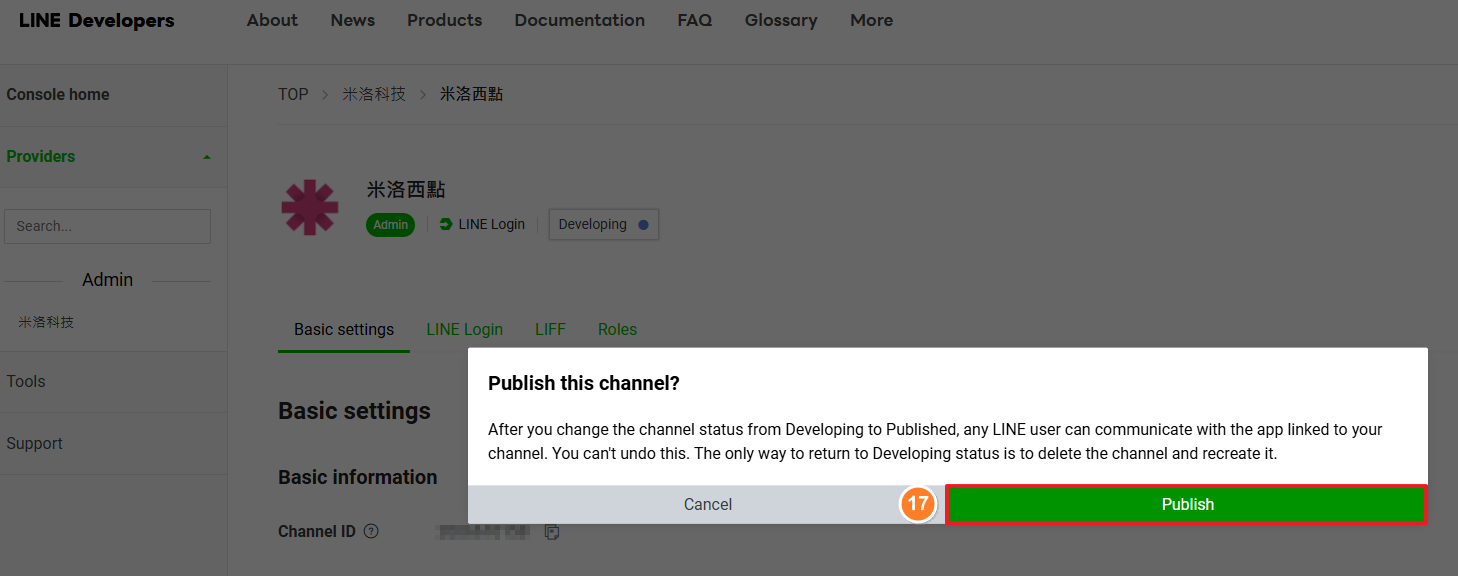Open Console home in the sidebar

(58, 95)
